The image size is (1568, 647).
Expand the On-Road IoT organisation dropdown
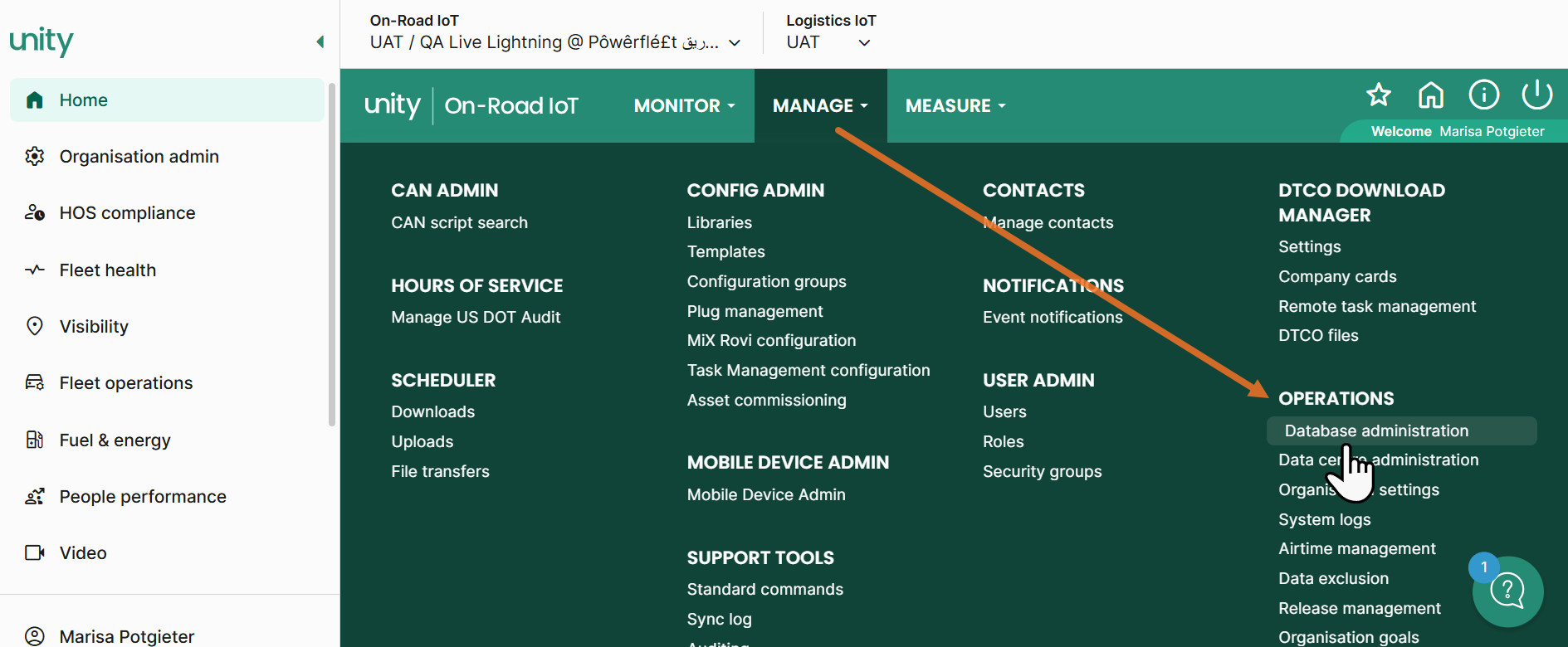(x=734, y=43)
